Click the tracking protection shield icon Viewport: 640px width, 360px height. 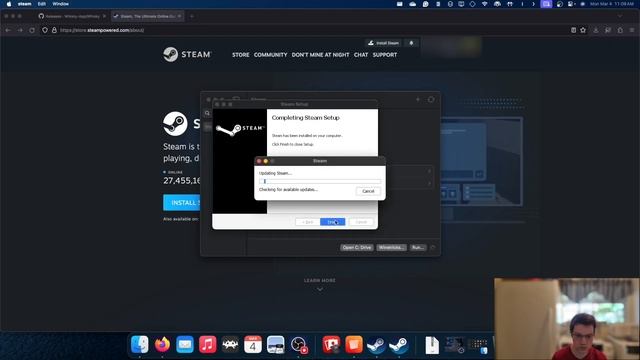coord(45,30)
